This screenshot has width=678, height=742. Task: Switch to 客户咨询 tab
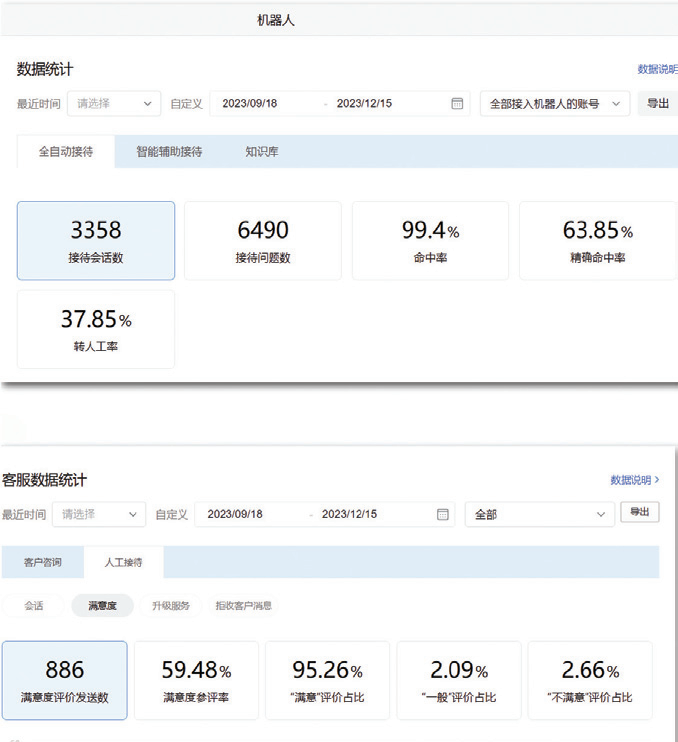pos(43,562)
